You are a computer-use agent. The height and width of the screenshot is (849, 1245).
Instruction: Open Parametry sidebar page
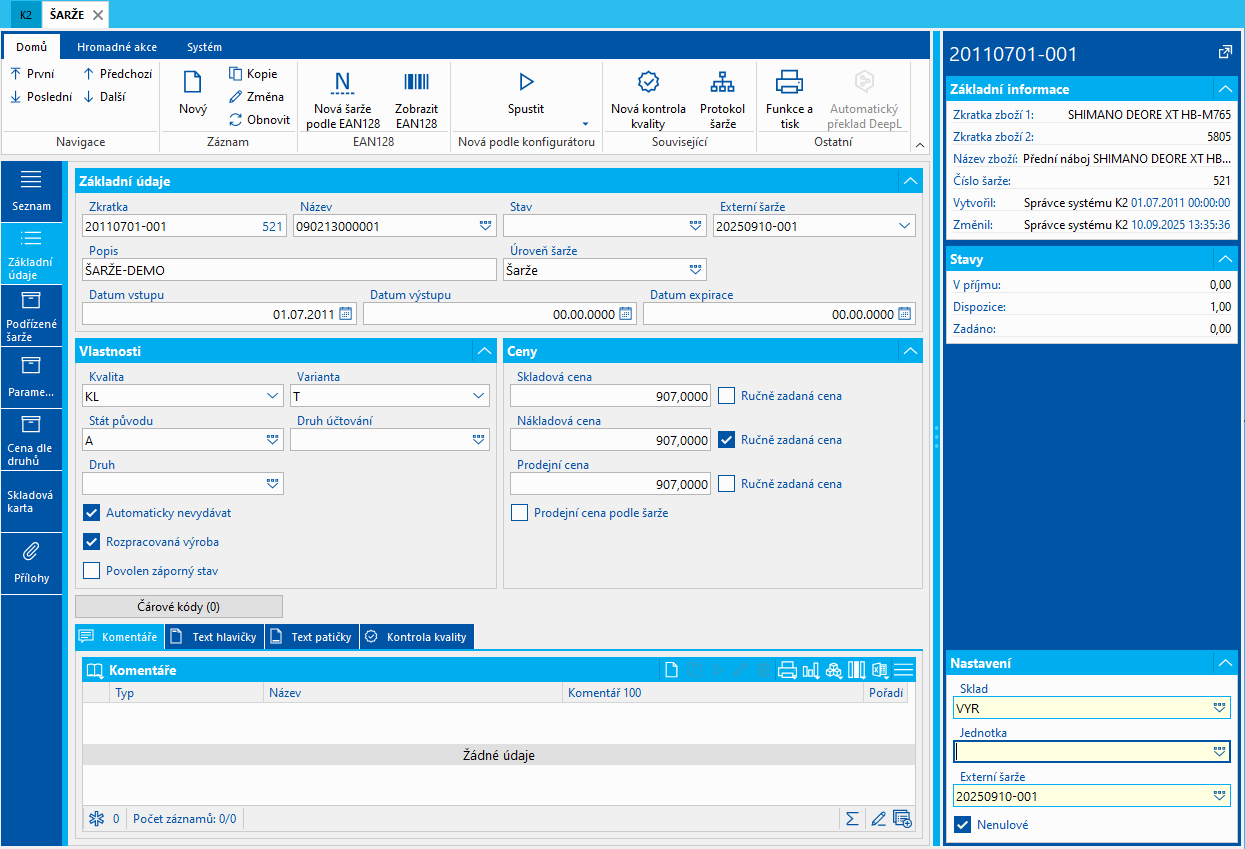pos(31,377)
